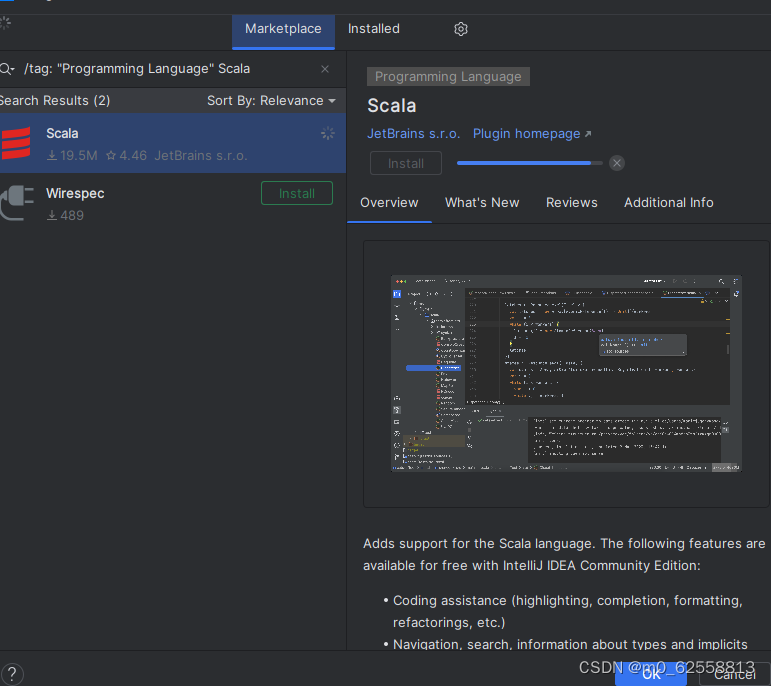Click the red Scala plugin logo

pyautogui.click(x=16, y=143)
